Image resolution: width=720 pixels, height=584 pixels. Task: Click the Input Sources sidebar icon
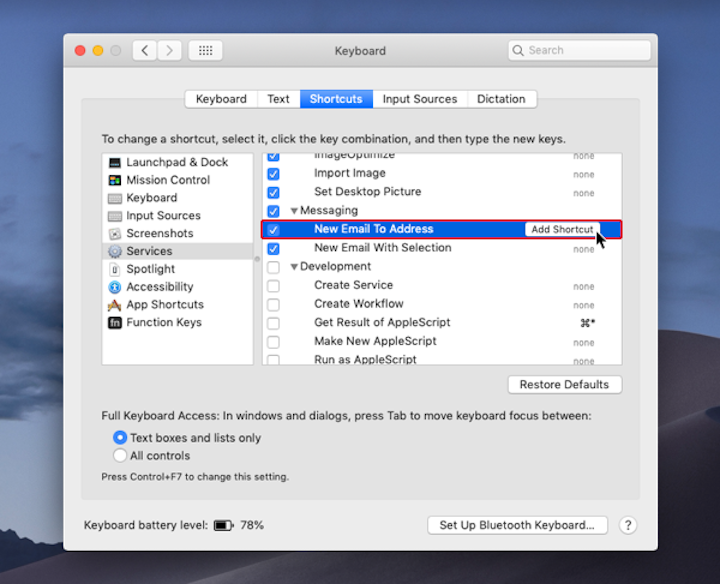point(114,216)
